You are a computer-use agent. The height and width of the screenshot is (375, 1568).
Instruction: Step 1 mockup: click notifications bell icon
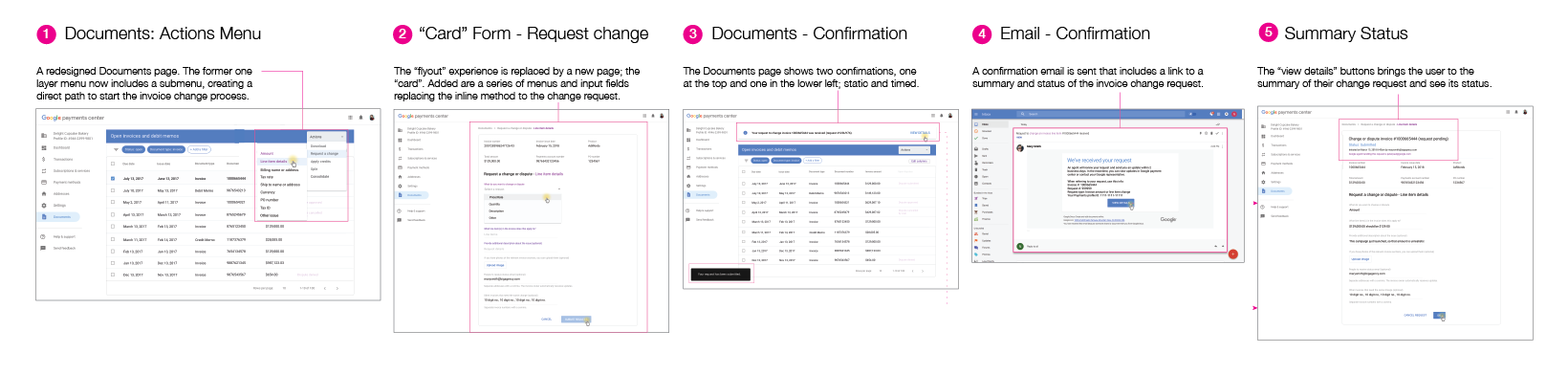[360, 118]
